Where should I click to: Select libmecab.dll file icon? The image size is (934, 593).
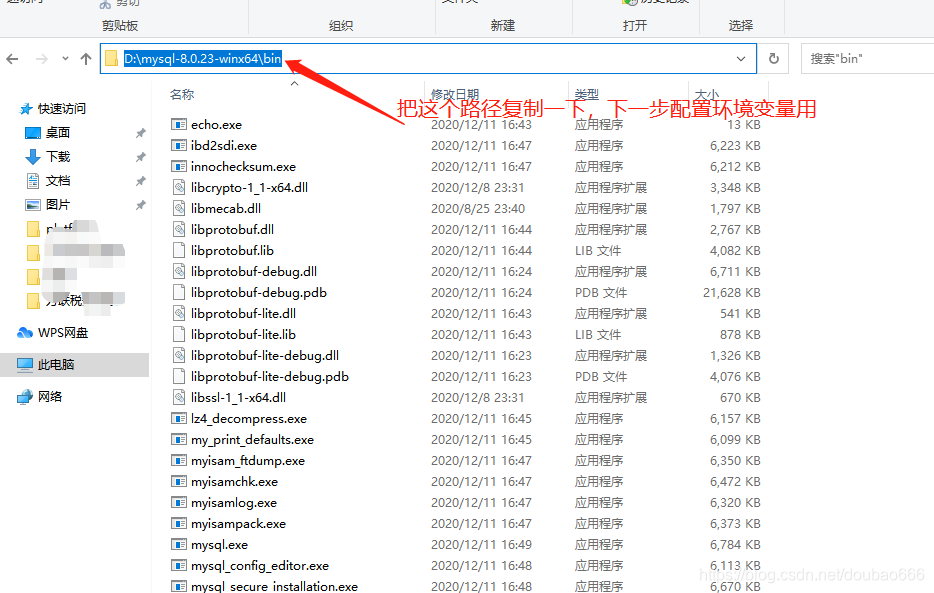[x=179, y=208]
